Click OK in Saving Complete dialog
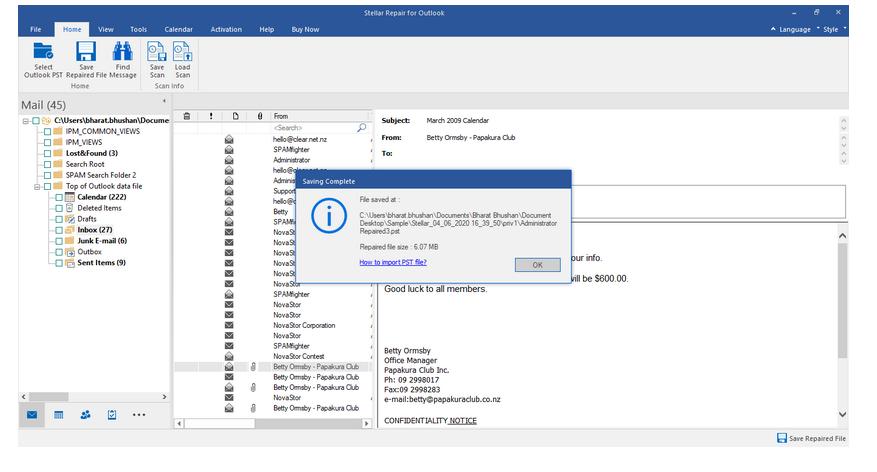 point(537,265)
